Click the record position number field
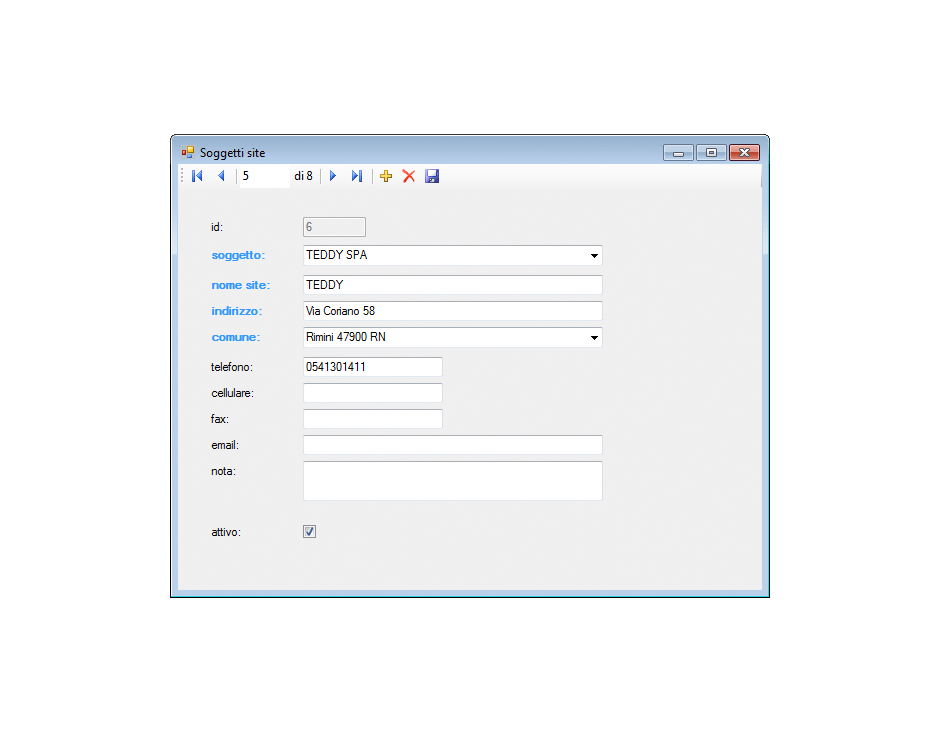The height and width of the screenshot is (732, 940). point(265,176)
